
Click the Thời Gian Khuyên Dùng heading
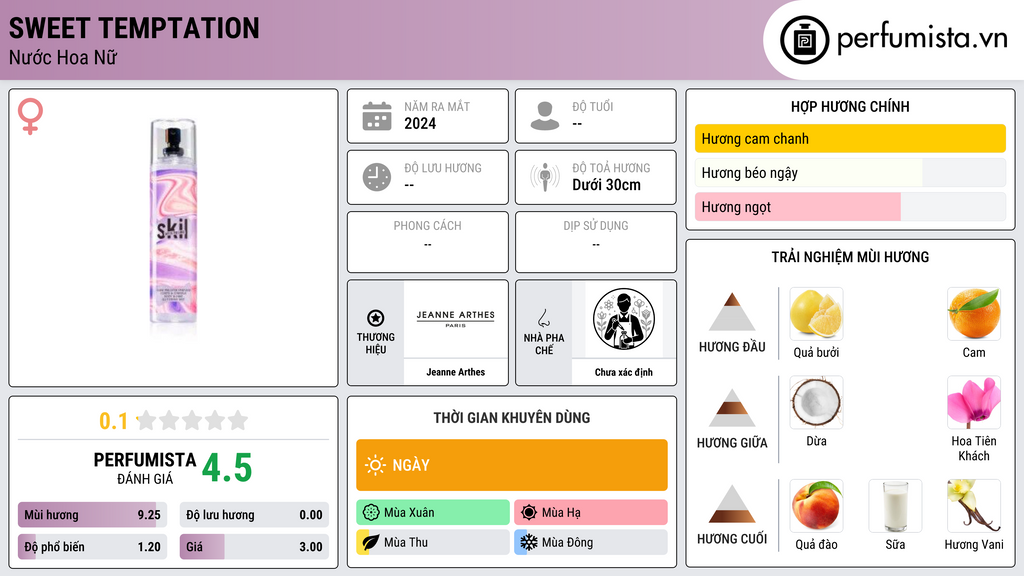512,418
